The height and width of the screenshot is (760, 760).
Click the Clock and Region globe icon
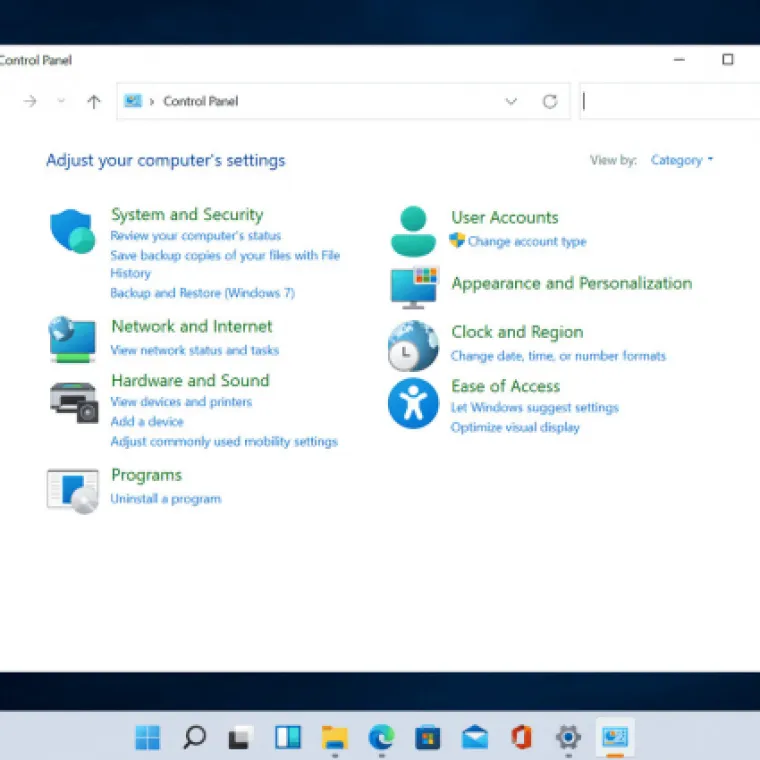click(413, 347)
